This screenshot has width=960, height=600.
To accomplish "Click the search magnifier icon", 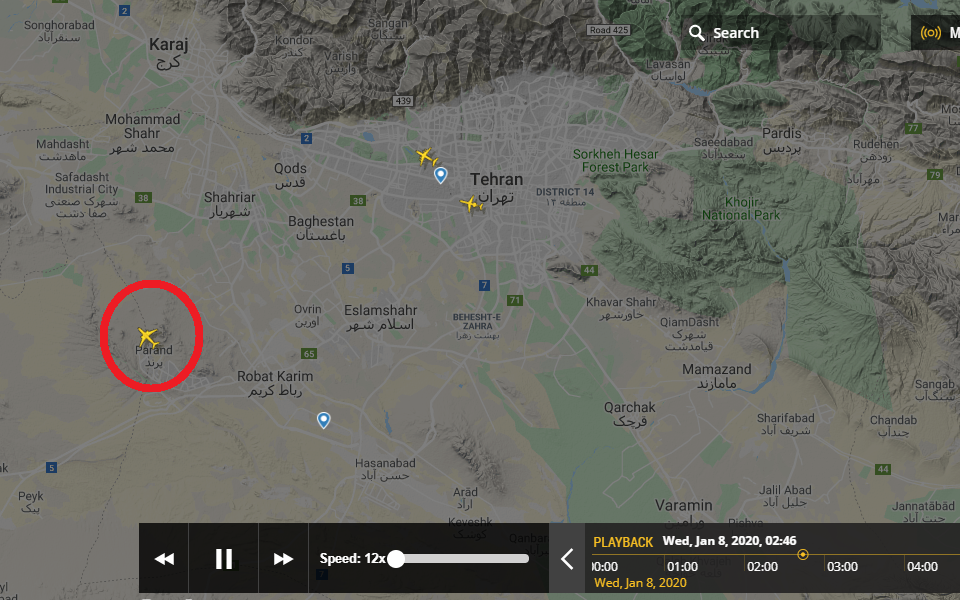I will coord(696,33).
